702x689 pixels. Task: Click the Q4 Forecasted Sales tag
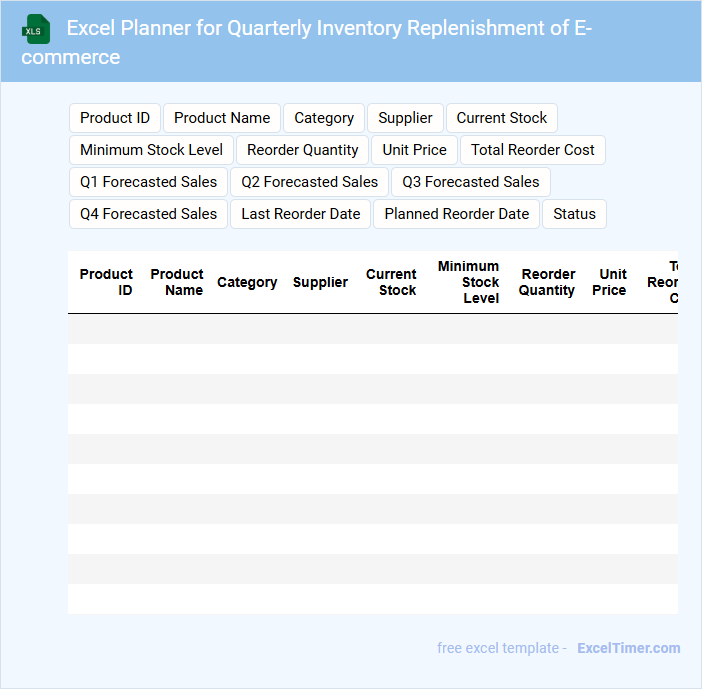[149, 214]
